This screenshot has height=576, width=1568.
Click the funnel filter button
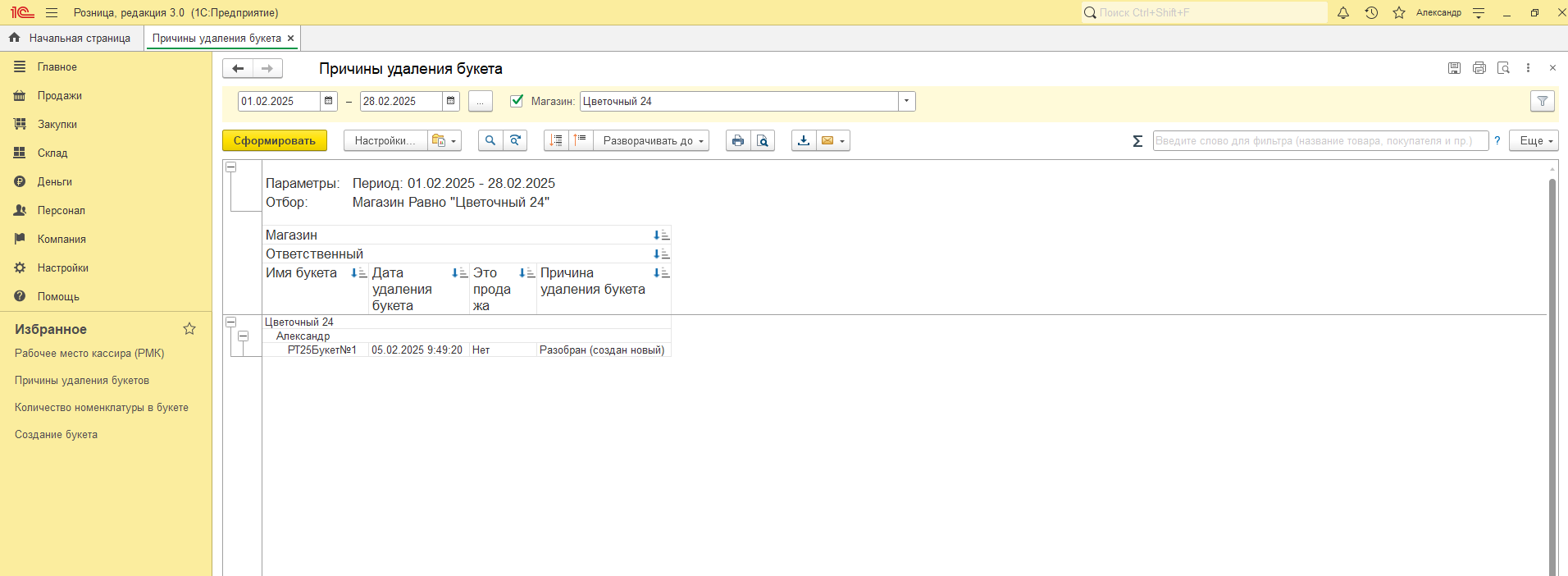pyautogui.click(x=1542, y=101)
